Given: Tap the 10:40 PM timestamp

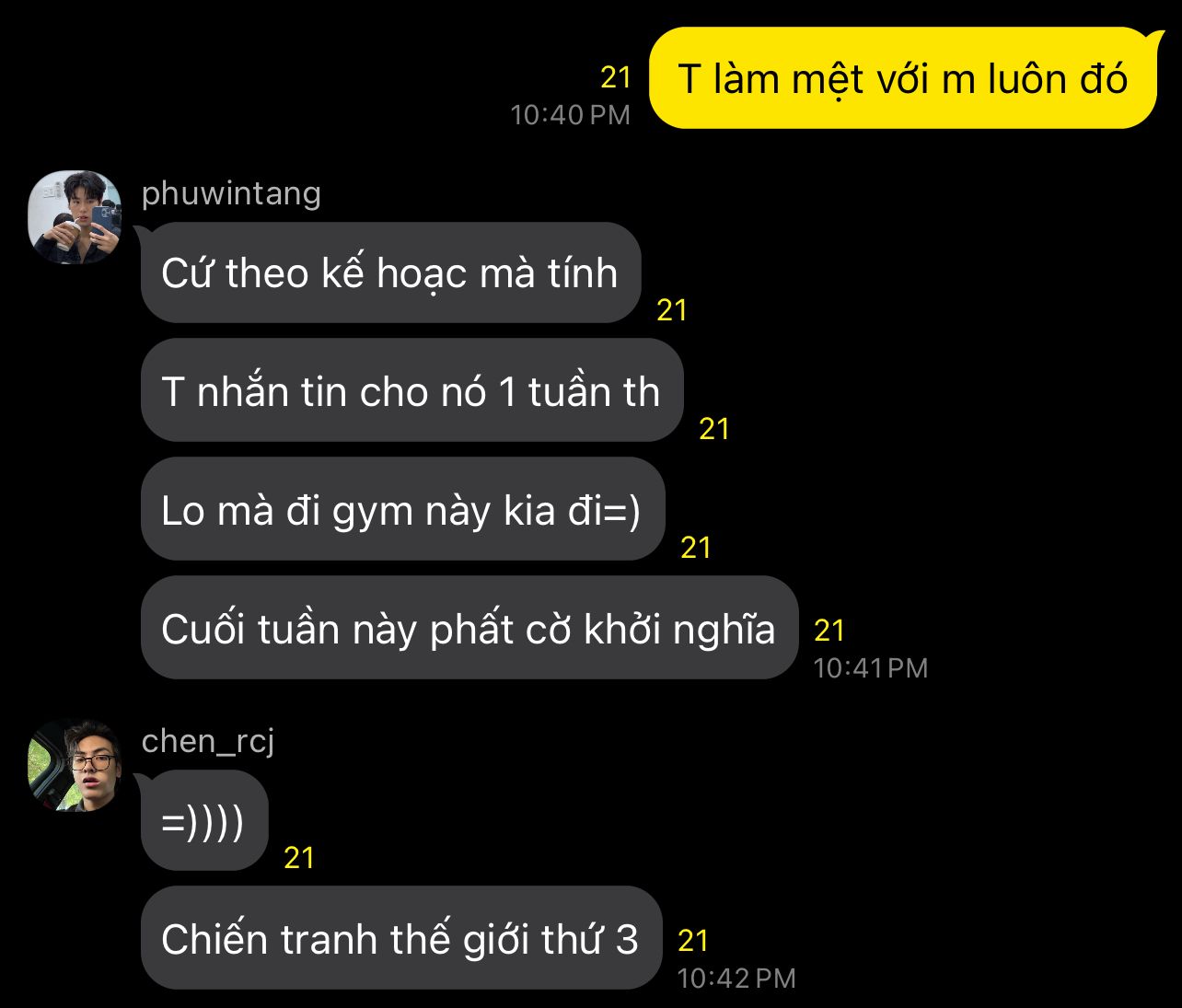Looking at the screenshot, I should [571, 115].
